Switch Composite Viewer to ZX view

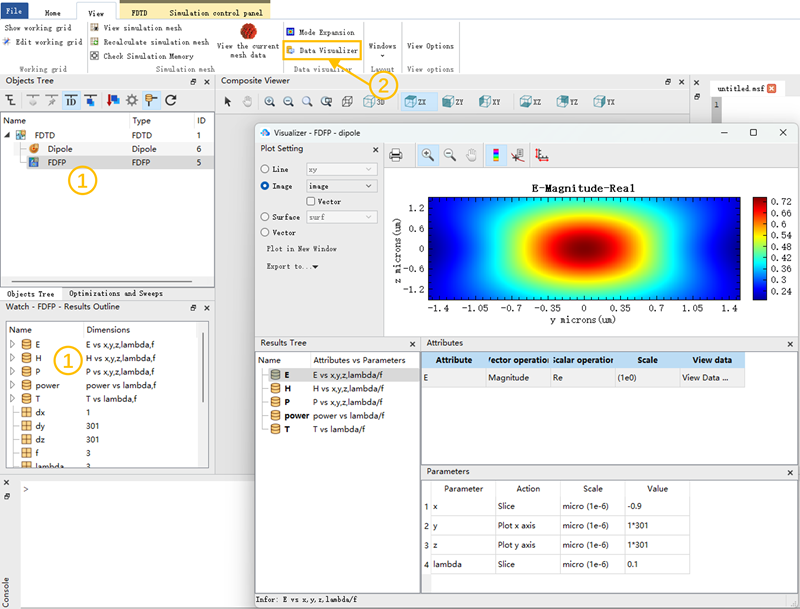pos(415,101)
